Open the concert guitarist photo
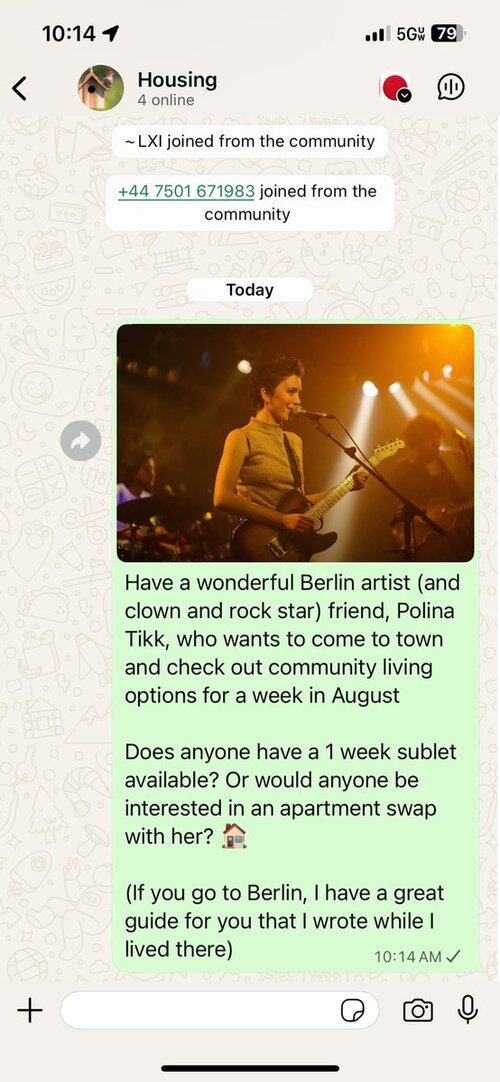500x1082 pixels. [295, 443]
